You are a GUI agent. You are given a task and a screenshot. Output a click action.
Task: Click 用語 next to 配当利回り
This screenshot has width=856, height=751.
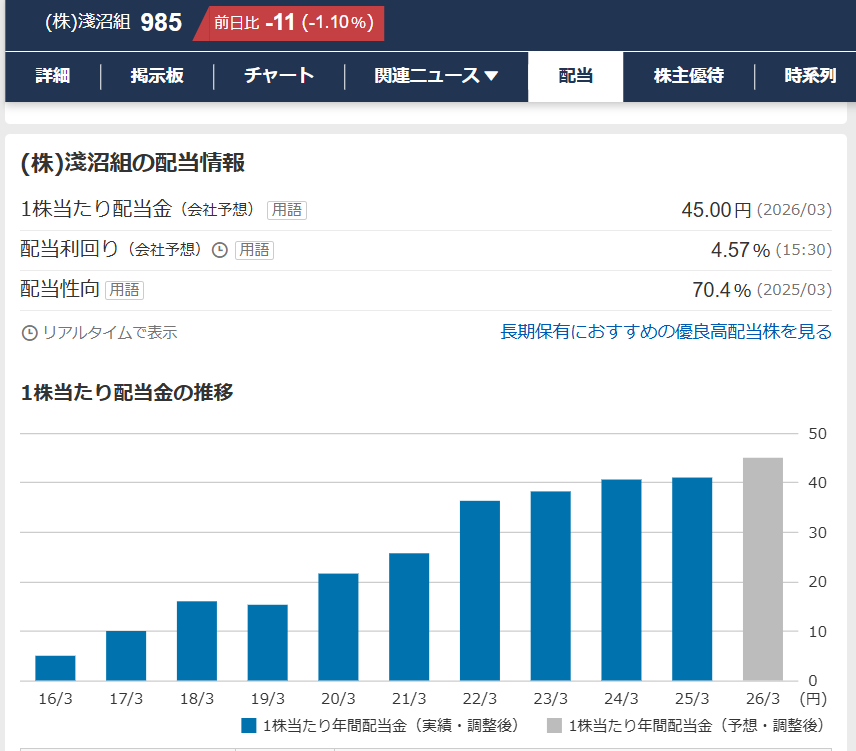click(252, 250)
